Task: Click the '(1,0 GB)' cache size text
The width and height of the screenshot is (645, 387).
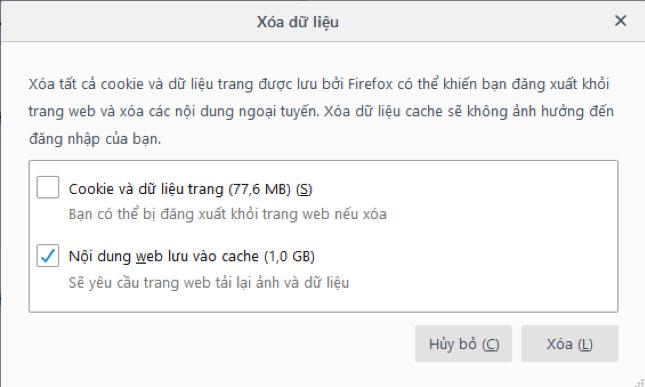Action: pyautogui.click(x=289, y=256)
